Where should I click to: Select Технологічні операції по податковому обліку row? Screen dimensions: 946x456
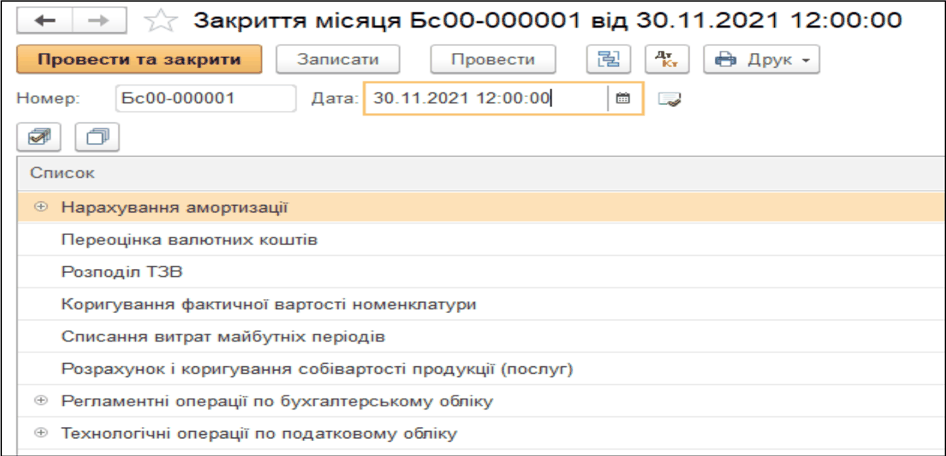(481, 432)
